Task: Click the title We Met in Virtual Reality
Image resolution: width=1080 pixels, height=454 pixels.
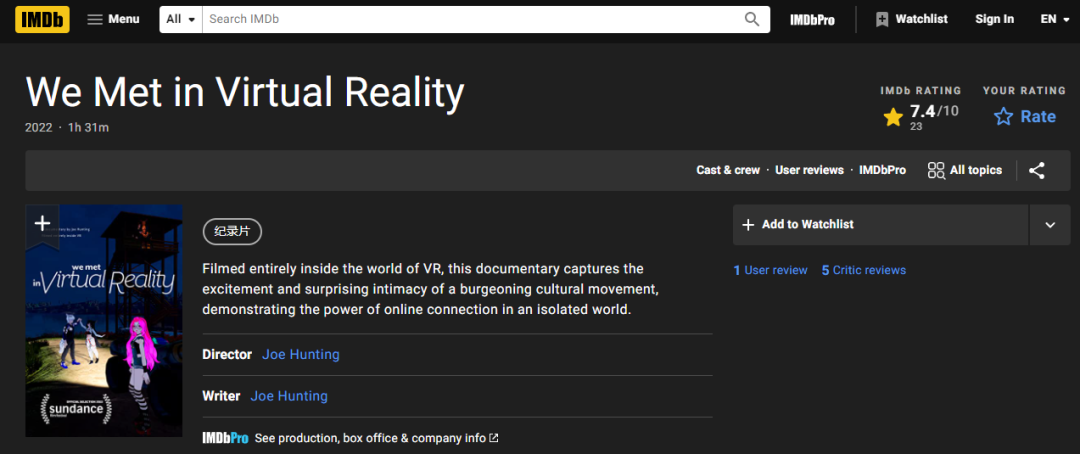Action: tap(245, 93)
